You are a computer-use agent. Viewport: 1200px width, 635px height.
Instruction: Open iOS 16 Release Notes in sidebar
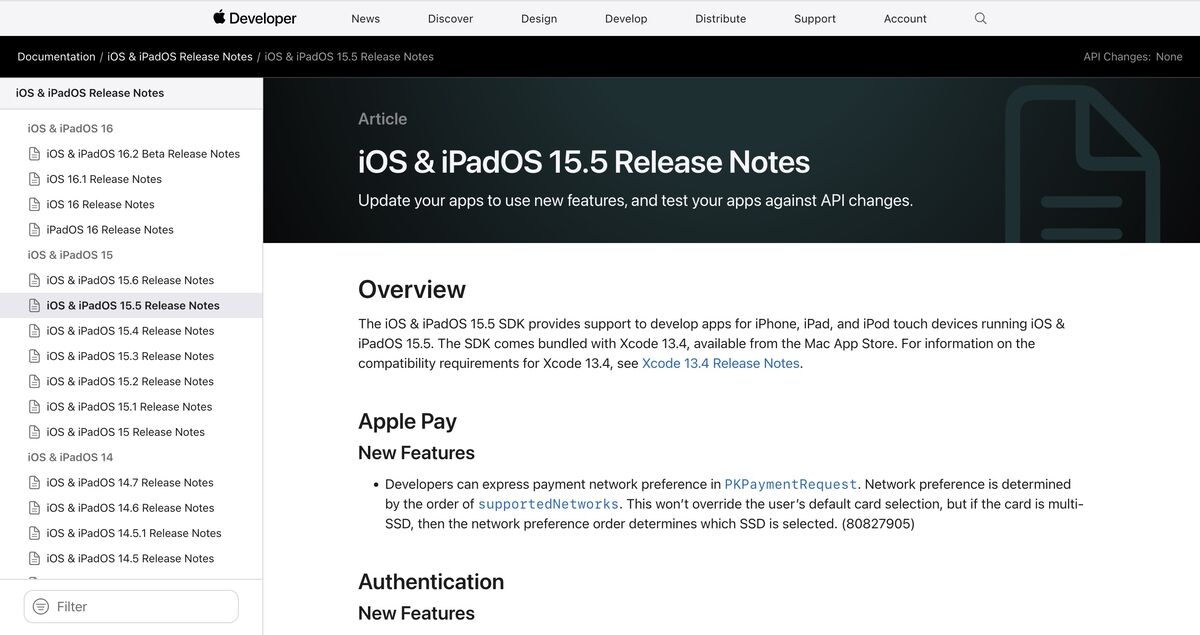click(x=100, y=204)
